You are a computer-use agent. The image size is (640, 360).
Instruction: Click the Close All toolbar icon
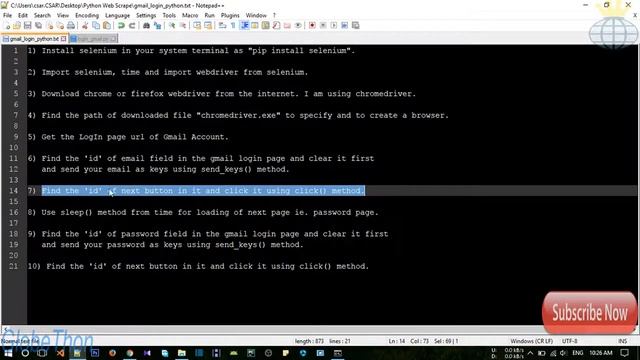[60, 25]
